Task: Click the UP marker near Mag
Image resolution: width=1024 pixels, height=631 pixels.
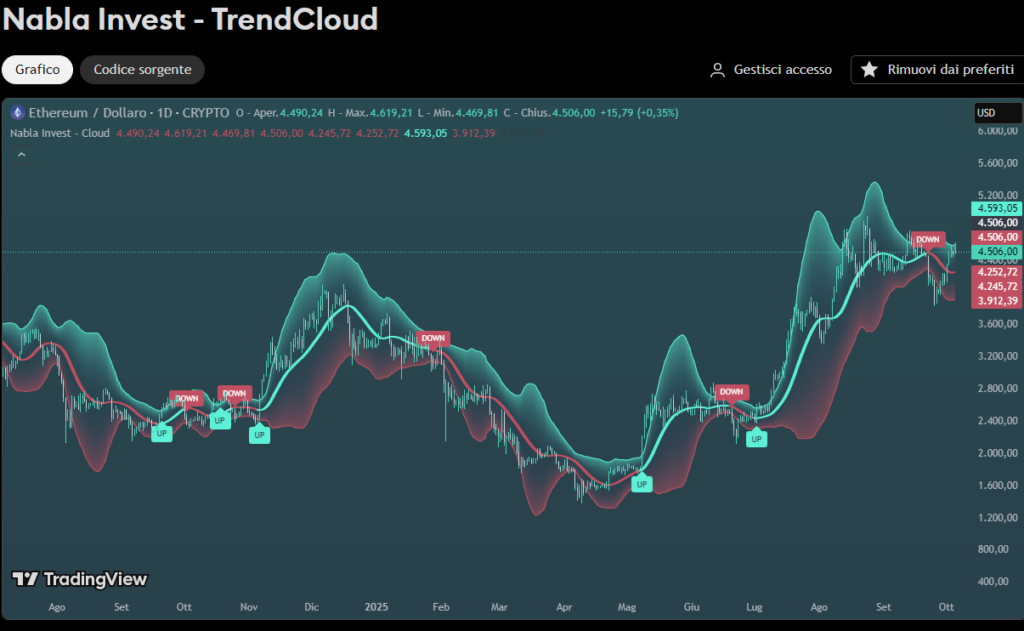Action: (x=642, y=484)
